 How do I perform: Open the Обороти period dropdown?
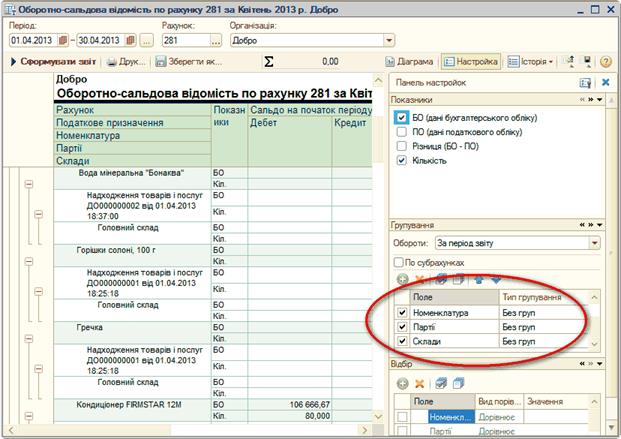(594, 242)
